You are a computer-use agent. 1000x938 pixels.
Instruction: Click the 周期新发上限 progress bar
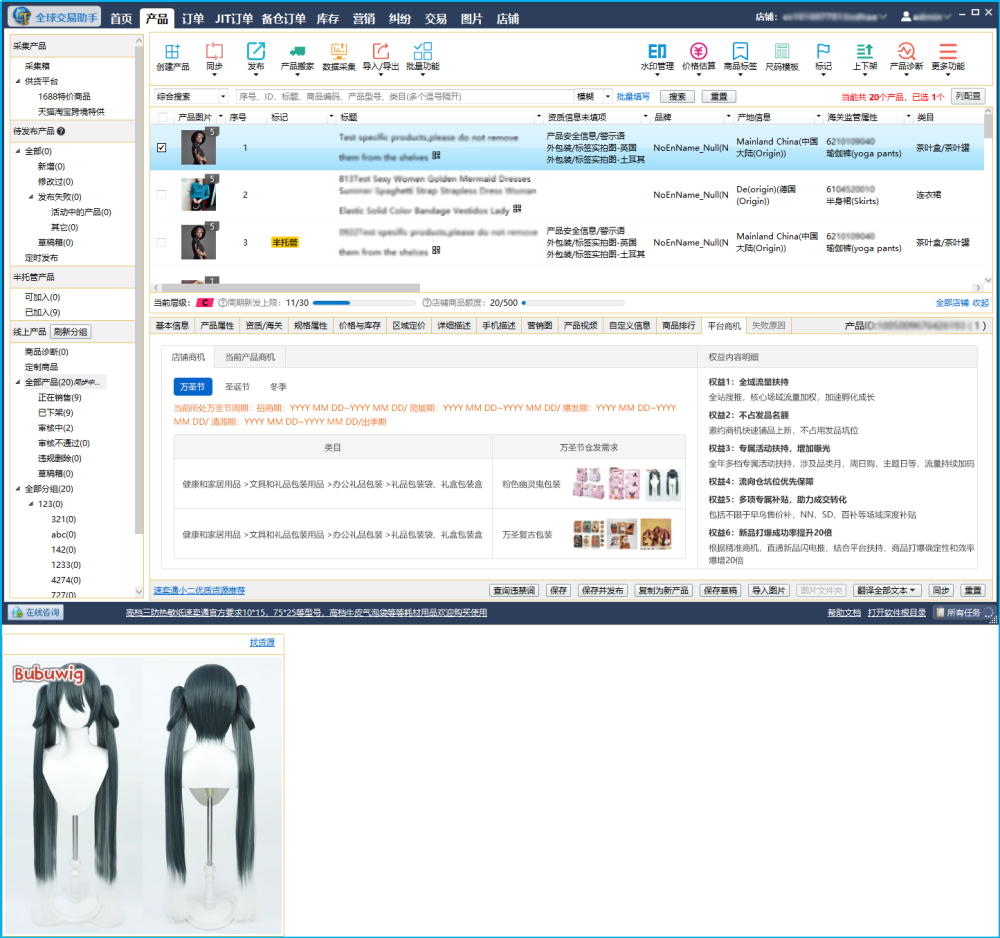(x=364, y=302)
